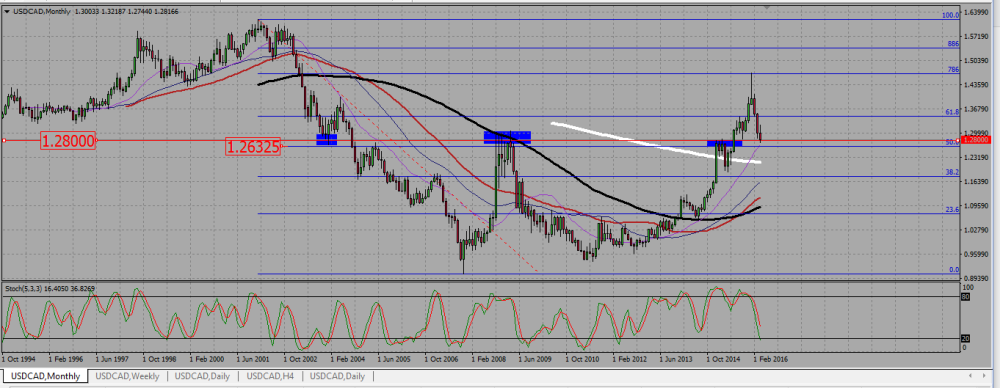Select the blue rectangle near late 2014 candles
Image resolution: width=1000 pixels, height=388 pixels.
pos(724,144)
